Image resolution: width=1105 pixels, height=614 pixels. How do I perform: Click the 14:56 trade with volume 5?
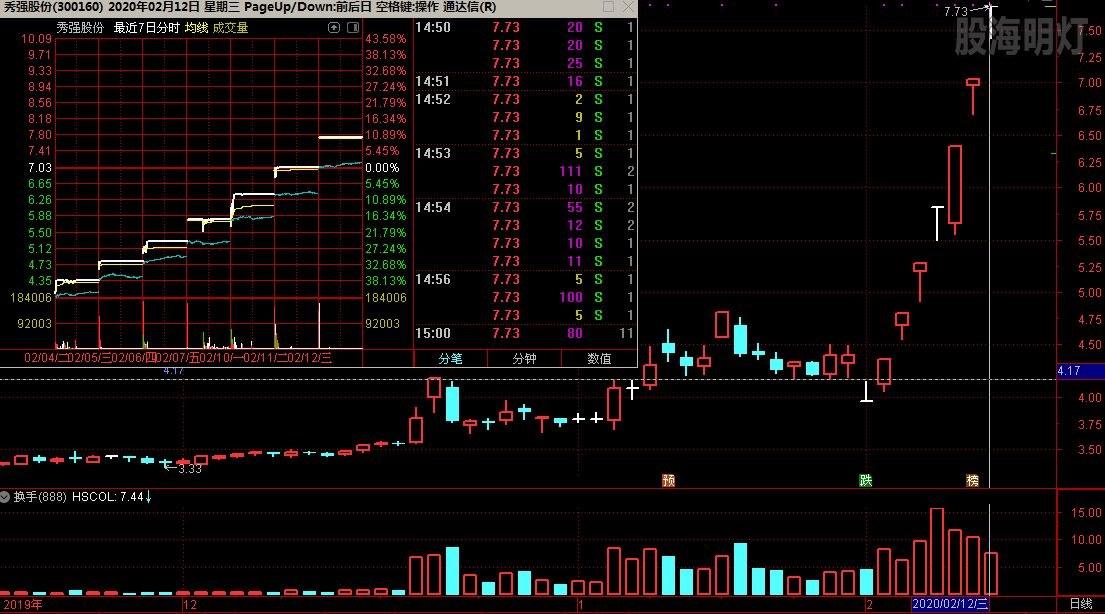pos(525,279)
